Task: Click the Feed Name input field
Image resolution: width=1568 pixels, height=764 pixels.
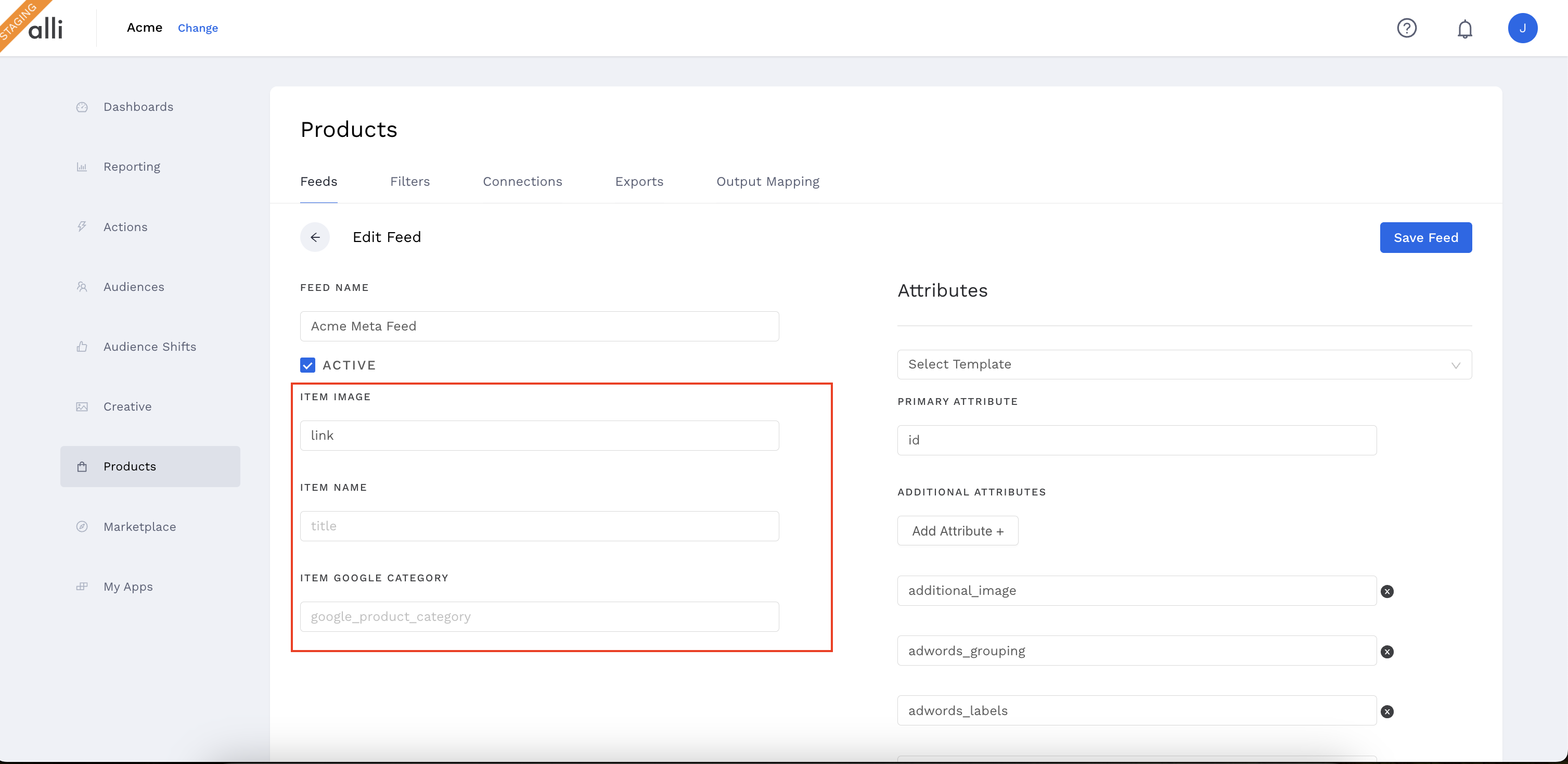Action: pyautogui.click(x=538, y=326)
